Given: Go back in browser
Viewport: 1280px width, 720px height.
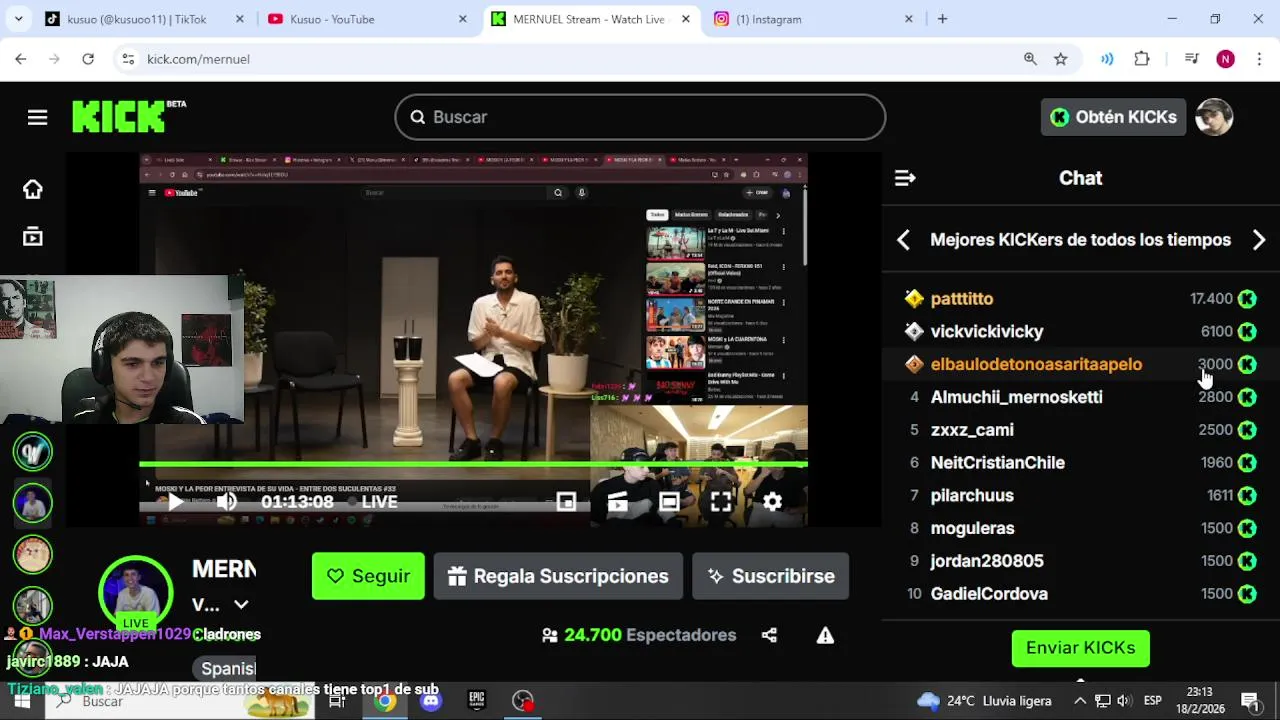Looking at the screenshot, I should pos(21,59).
